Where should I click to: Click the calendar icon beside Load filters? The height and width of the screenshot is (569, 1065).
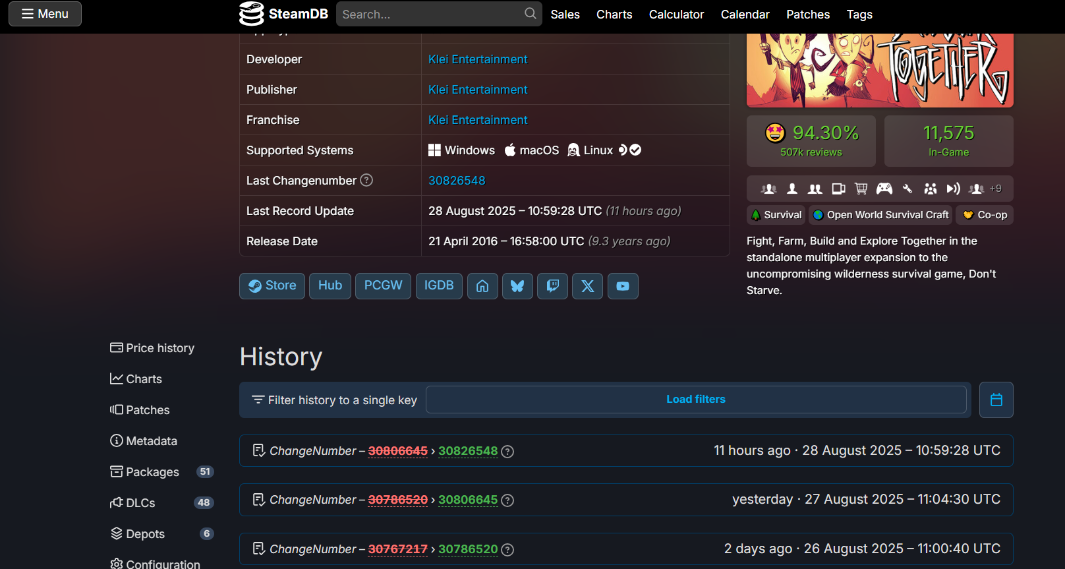click(996, 400)
